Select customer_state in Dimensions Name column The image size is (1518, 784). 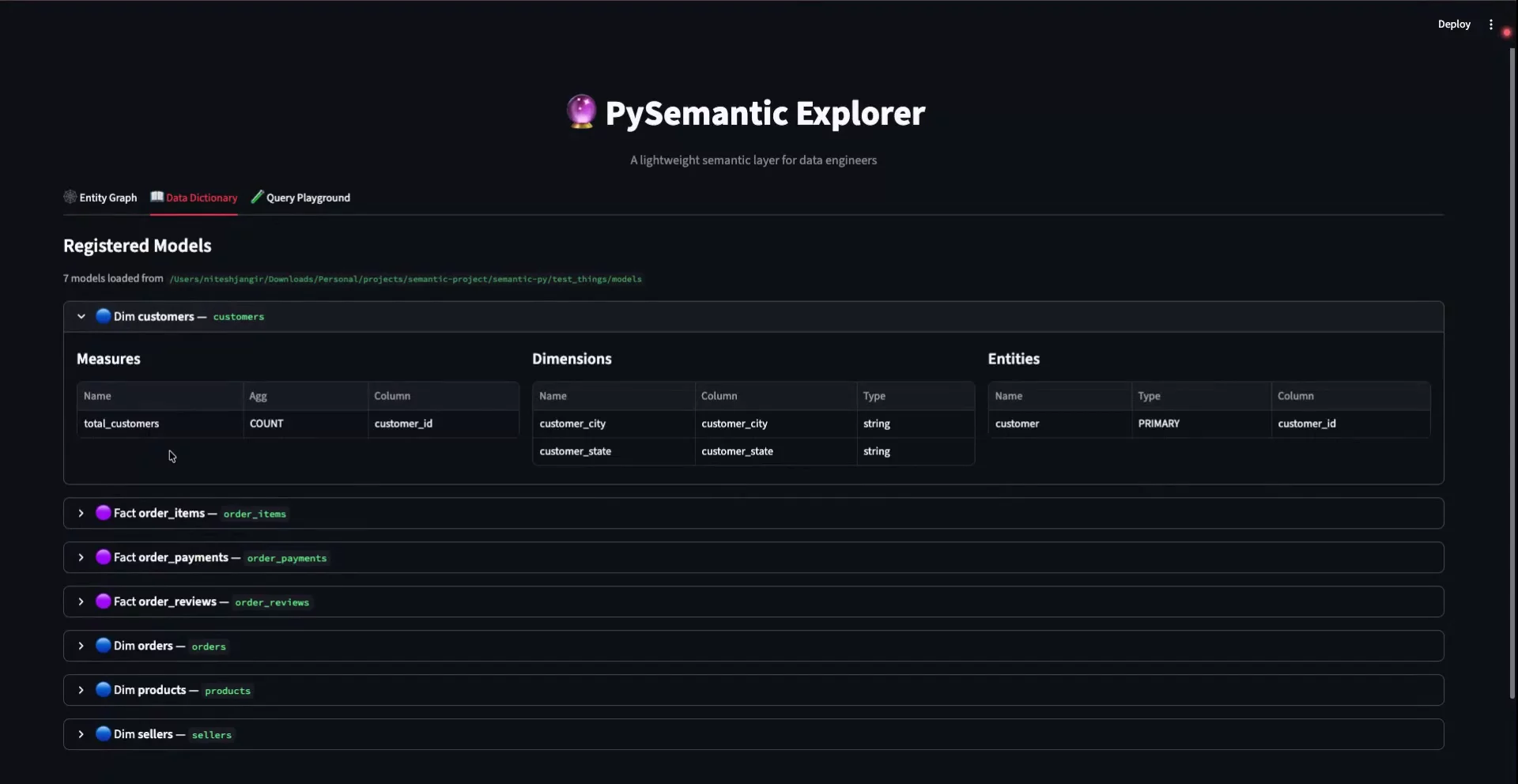coord(614,451)
